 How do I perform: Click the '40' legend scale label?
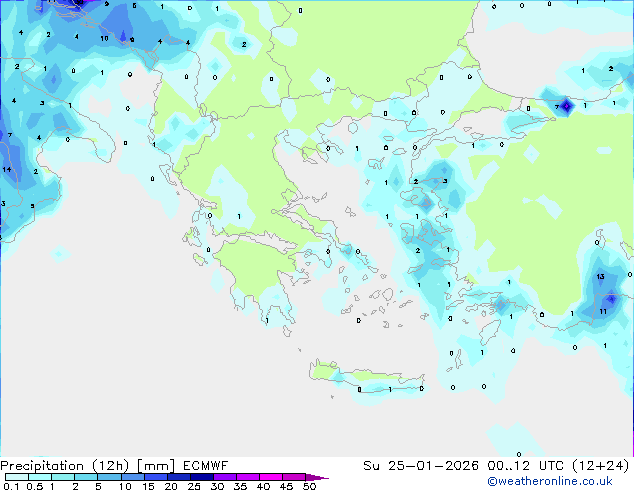pyautogui.click(x=263, y=486)
